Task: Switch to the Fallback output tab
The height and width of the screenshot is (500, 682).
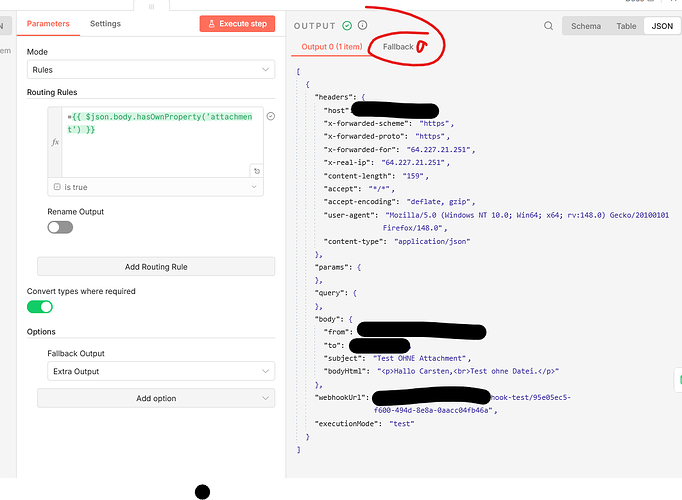Action: [398, 47]
